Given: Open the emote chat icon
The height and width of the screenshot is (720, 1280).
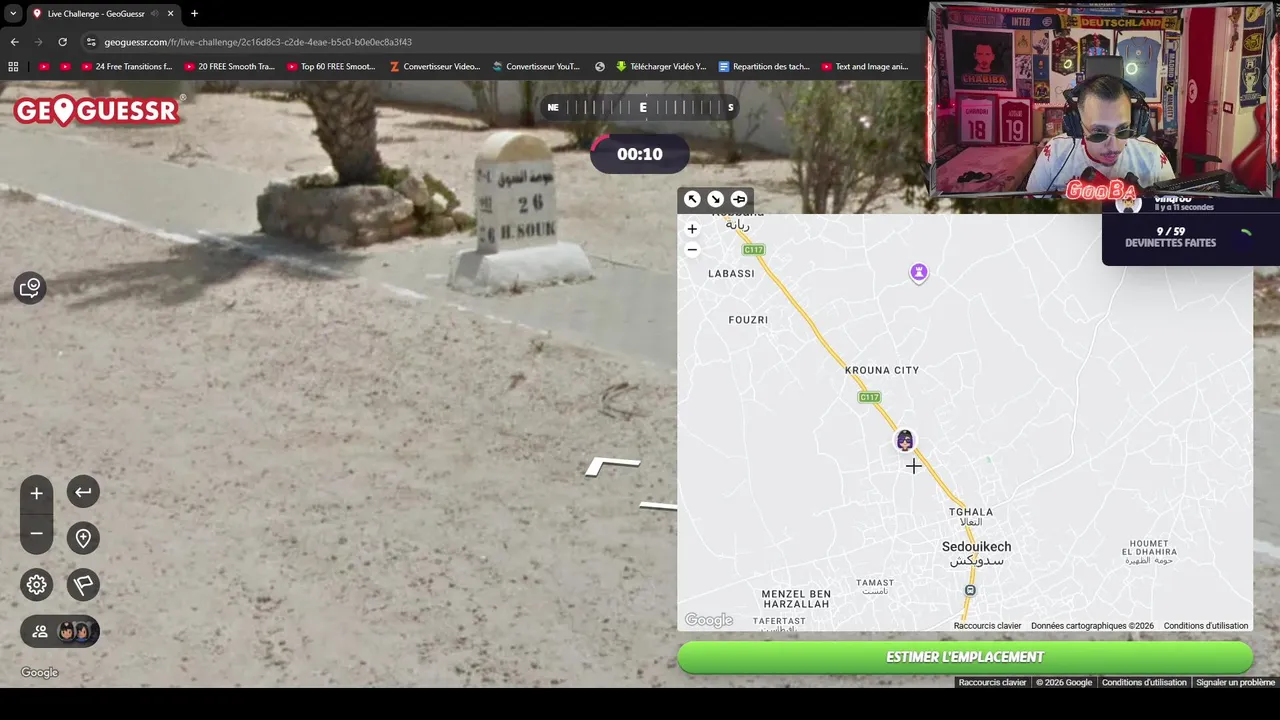Looking at the screenshot, I should point(30,288).
